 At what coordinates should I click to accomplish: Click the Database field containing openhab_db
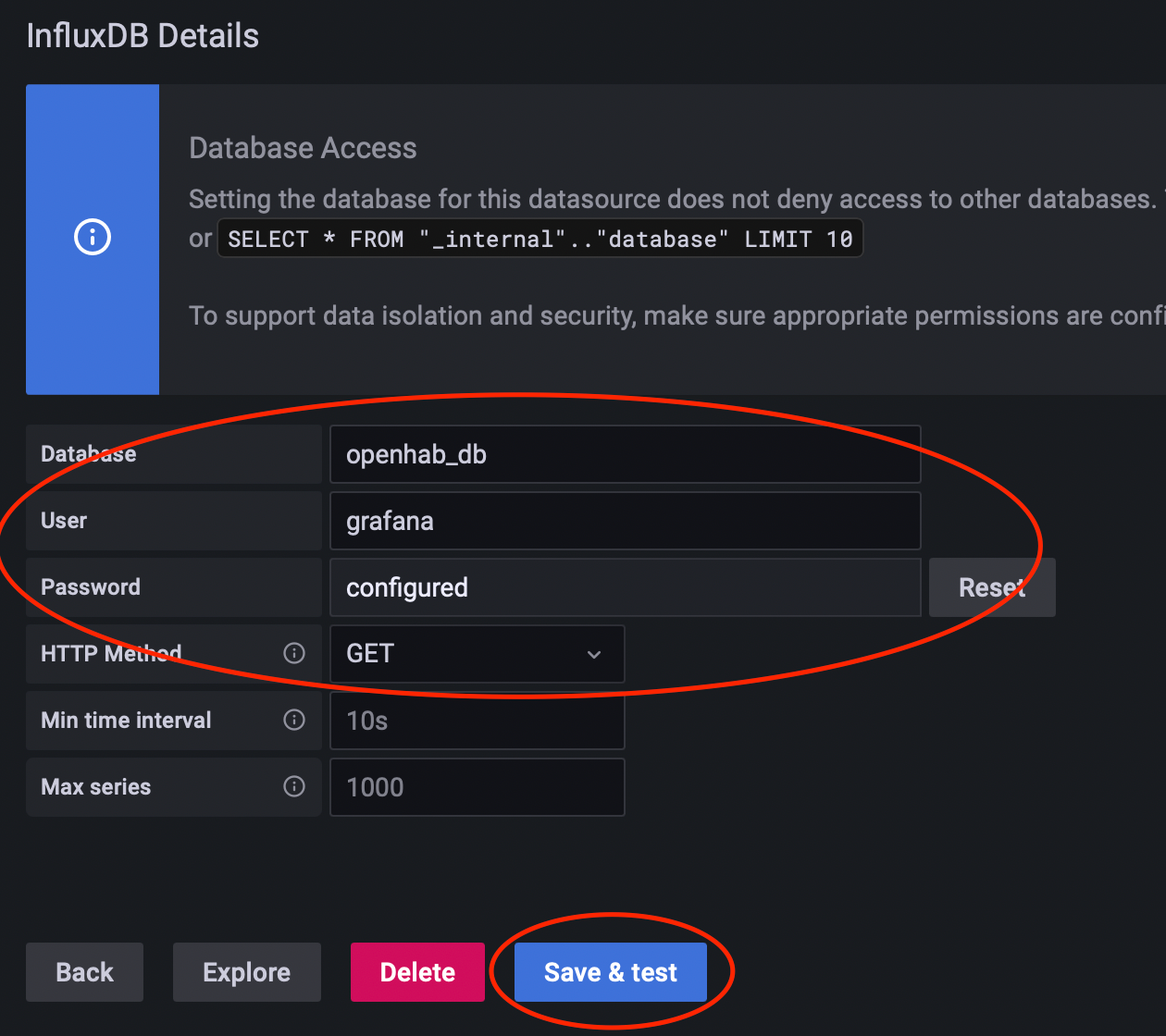tap(625, 454)
